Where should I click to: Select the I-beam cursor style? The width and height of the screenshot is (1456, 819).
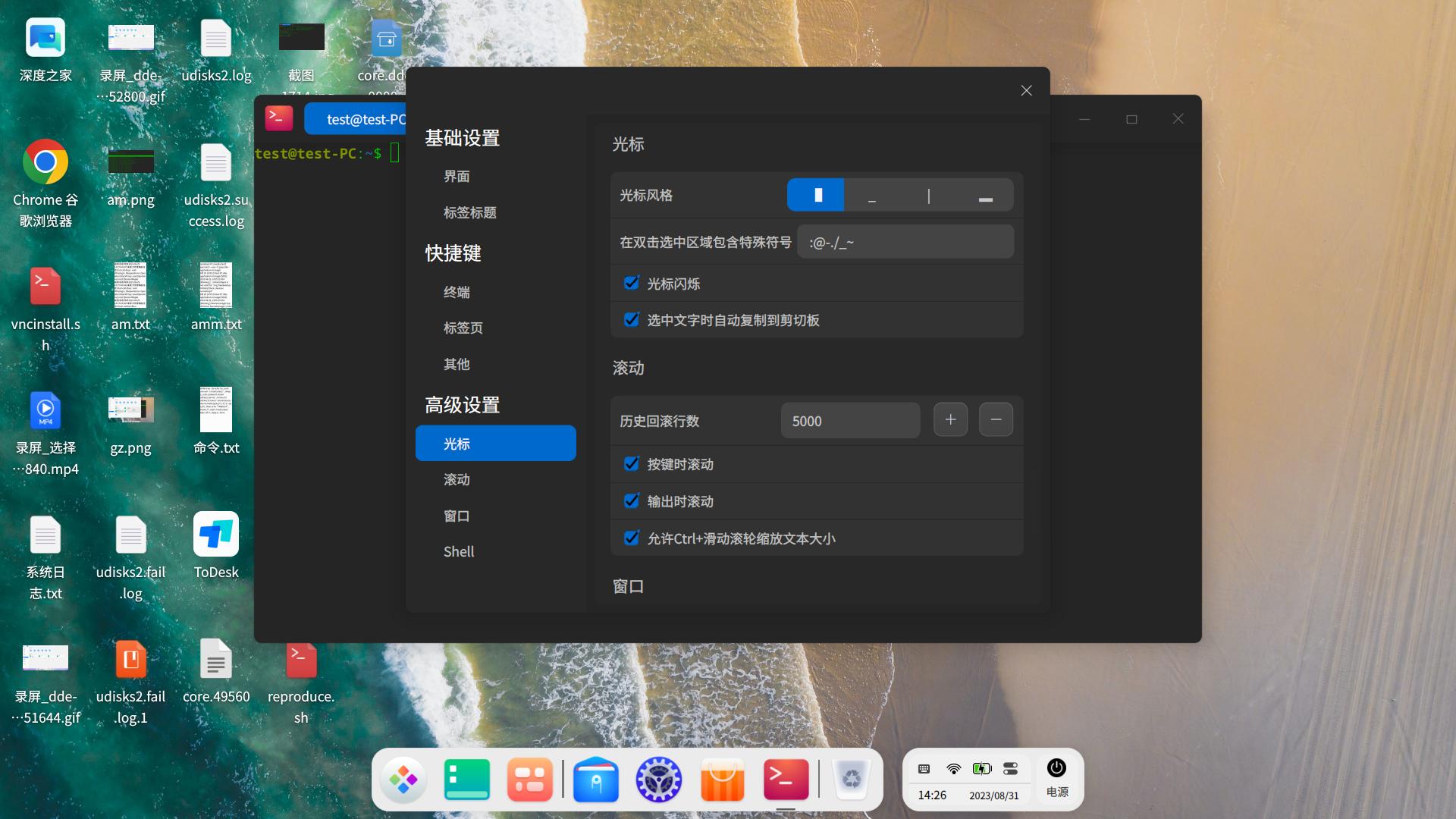click(928, 195)
